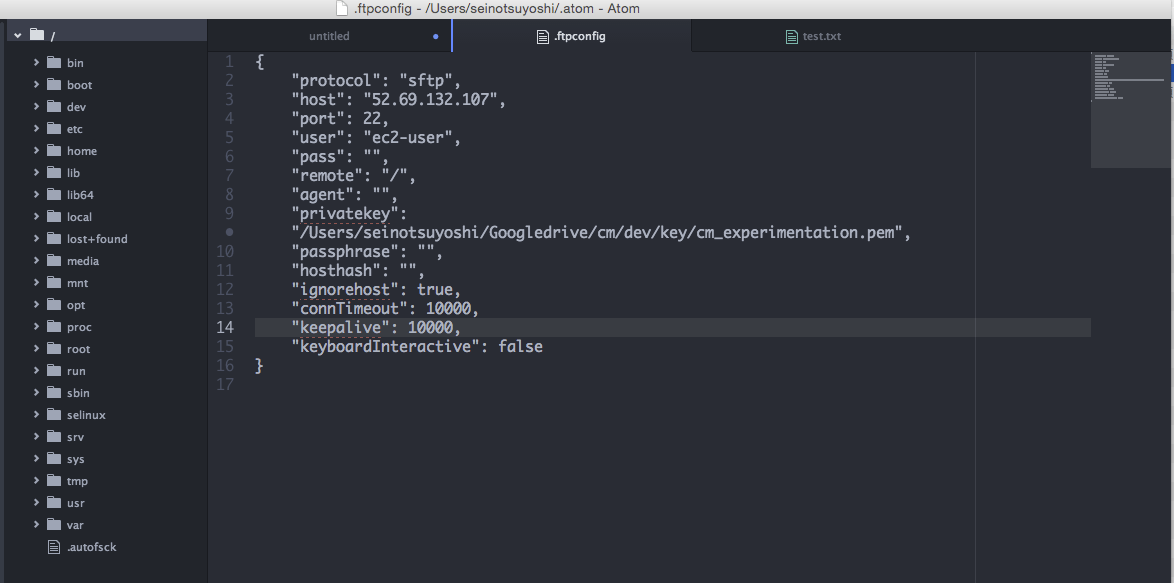Select the lost+found folder
This screenshot has height=583, width=1174.
point(97,239)
